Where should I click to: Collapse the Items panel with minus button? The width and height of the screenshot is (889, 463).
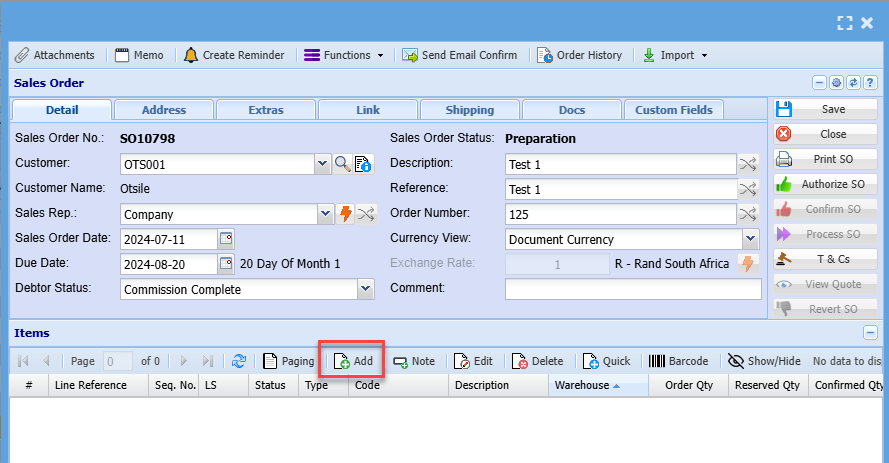tap(870, 333)
